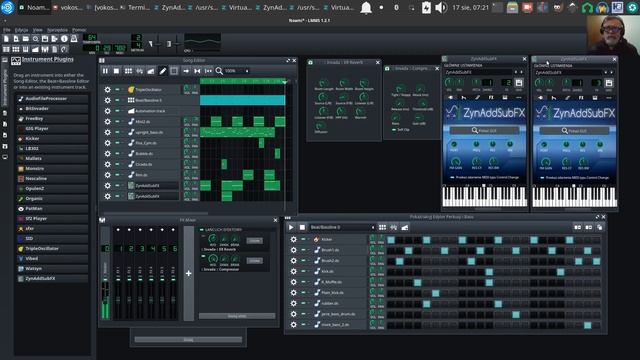The image size is (640, 360).
Task: Open the upright_bass.ds track gear menu
Action: [107, 132]
